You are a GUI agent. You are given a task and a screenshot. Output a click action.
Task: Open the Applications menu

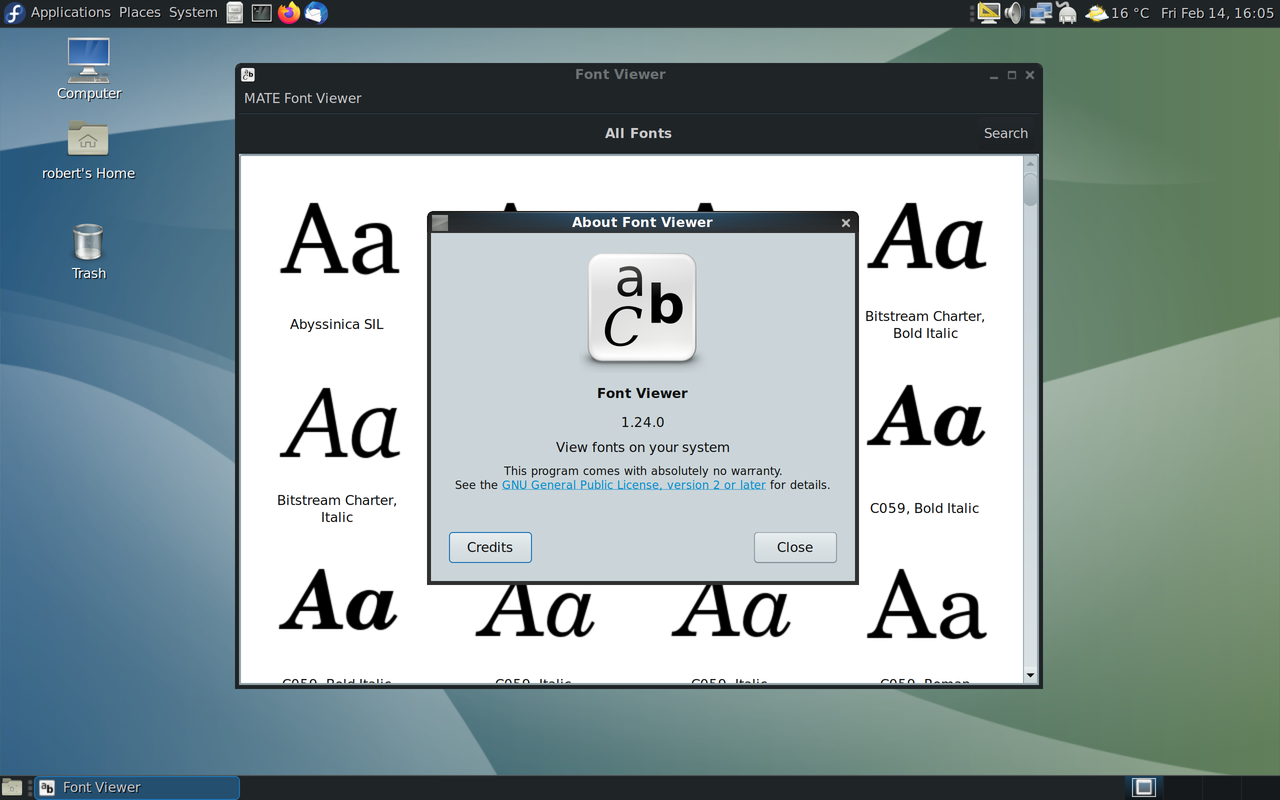pyautogui.click(x=70, y=13)
